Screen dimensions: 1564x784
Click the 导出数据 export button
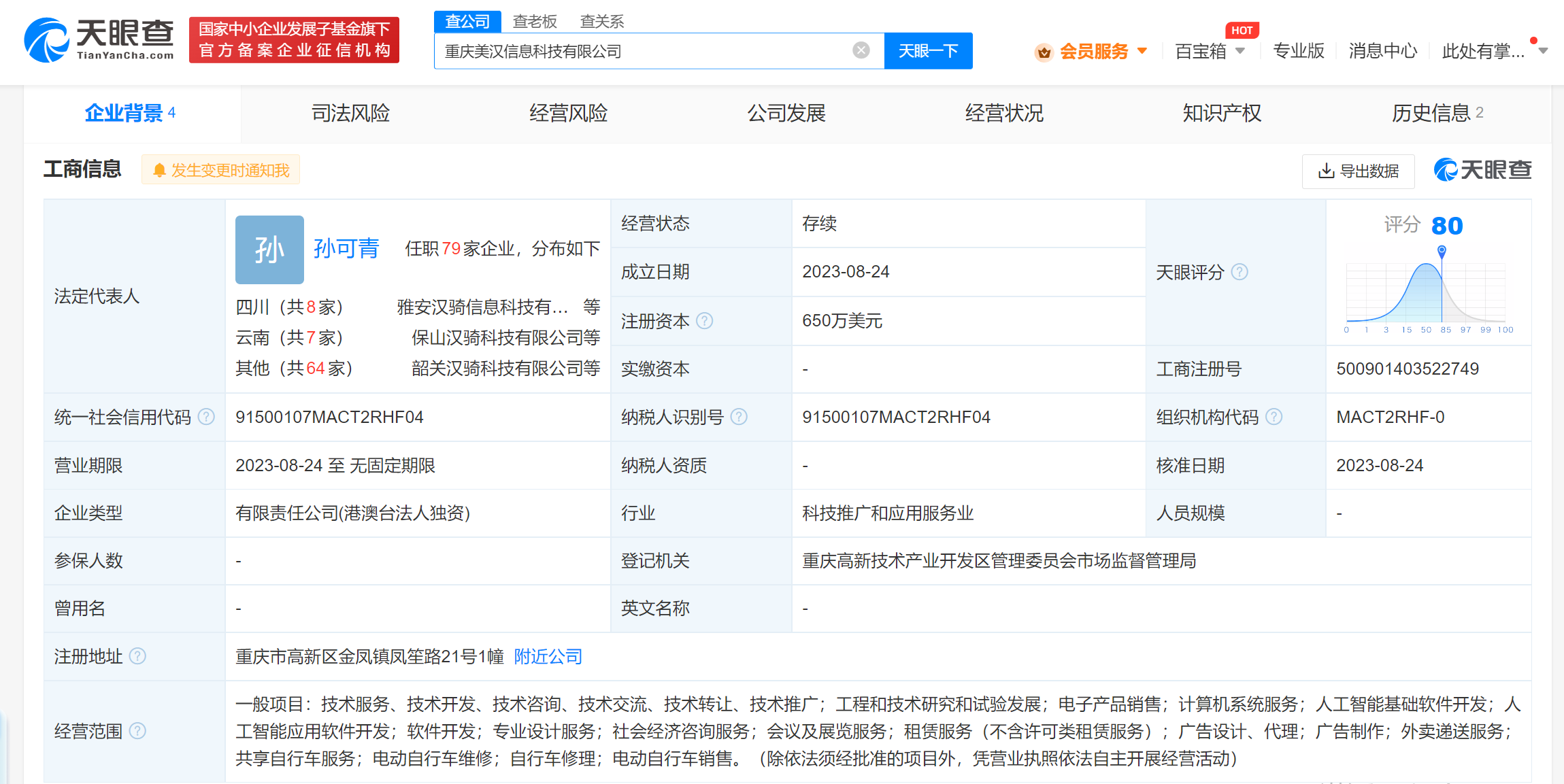point(1358,171)
